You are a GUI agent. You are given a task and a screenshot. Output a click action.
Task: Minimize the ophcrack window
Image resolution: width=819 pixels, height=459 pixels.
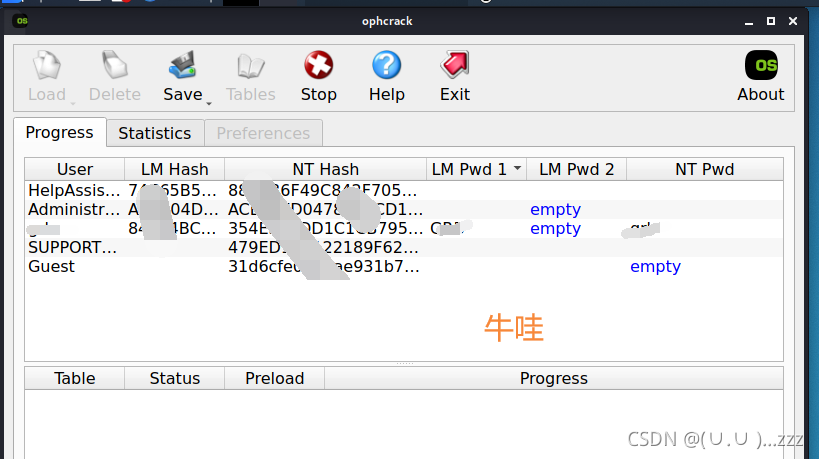tap(749, 21)
